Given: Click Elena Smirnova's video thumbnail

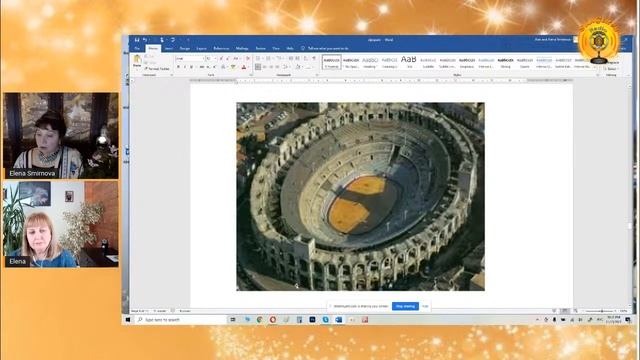Looking at the screenshot, I should [61, 136].
